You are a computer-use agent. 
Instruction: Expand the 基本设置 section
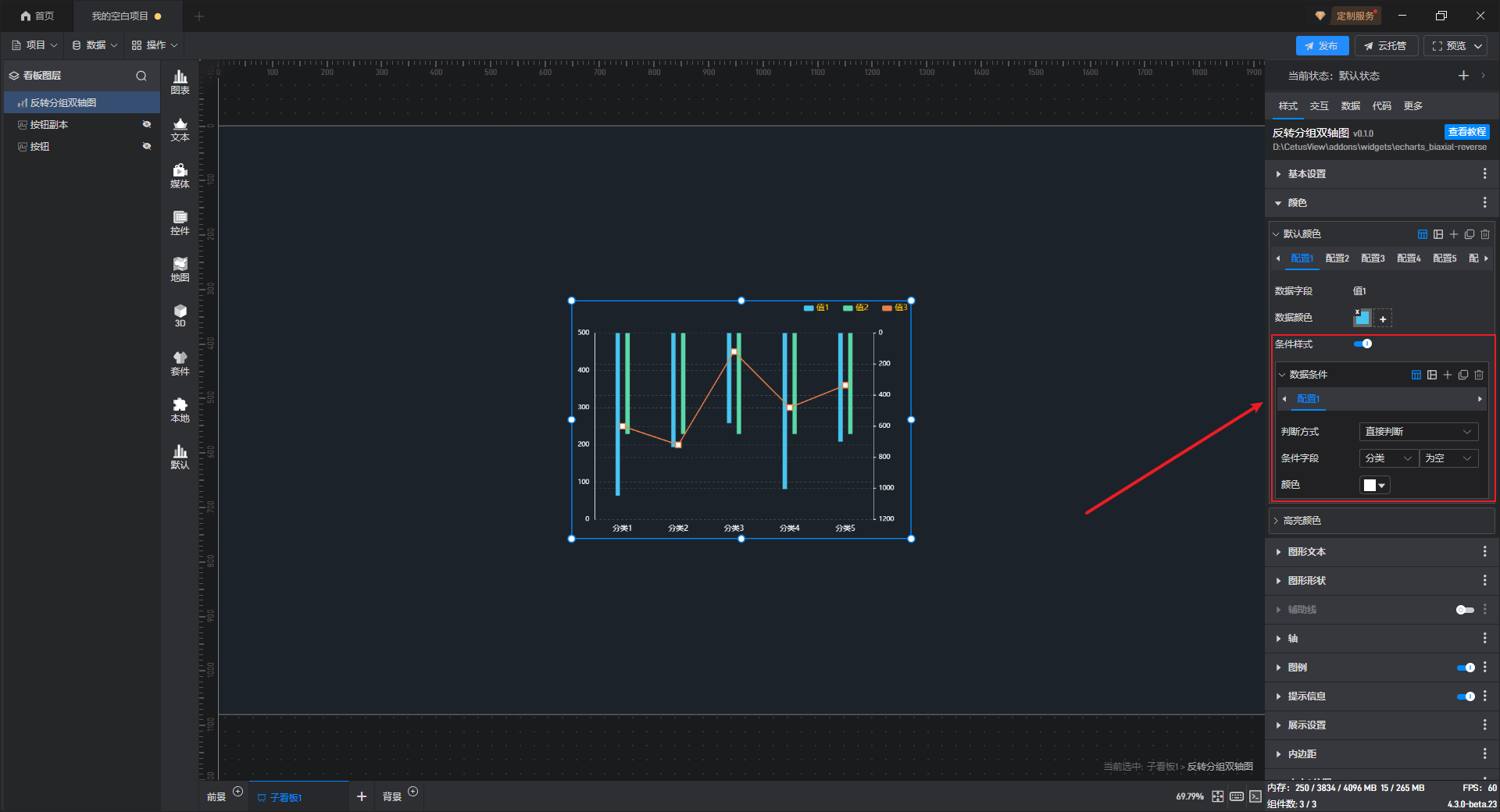click(1307, 174)
